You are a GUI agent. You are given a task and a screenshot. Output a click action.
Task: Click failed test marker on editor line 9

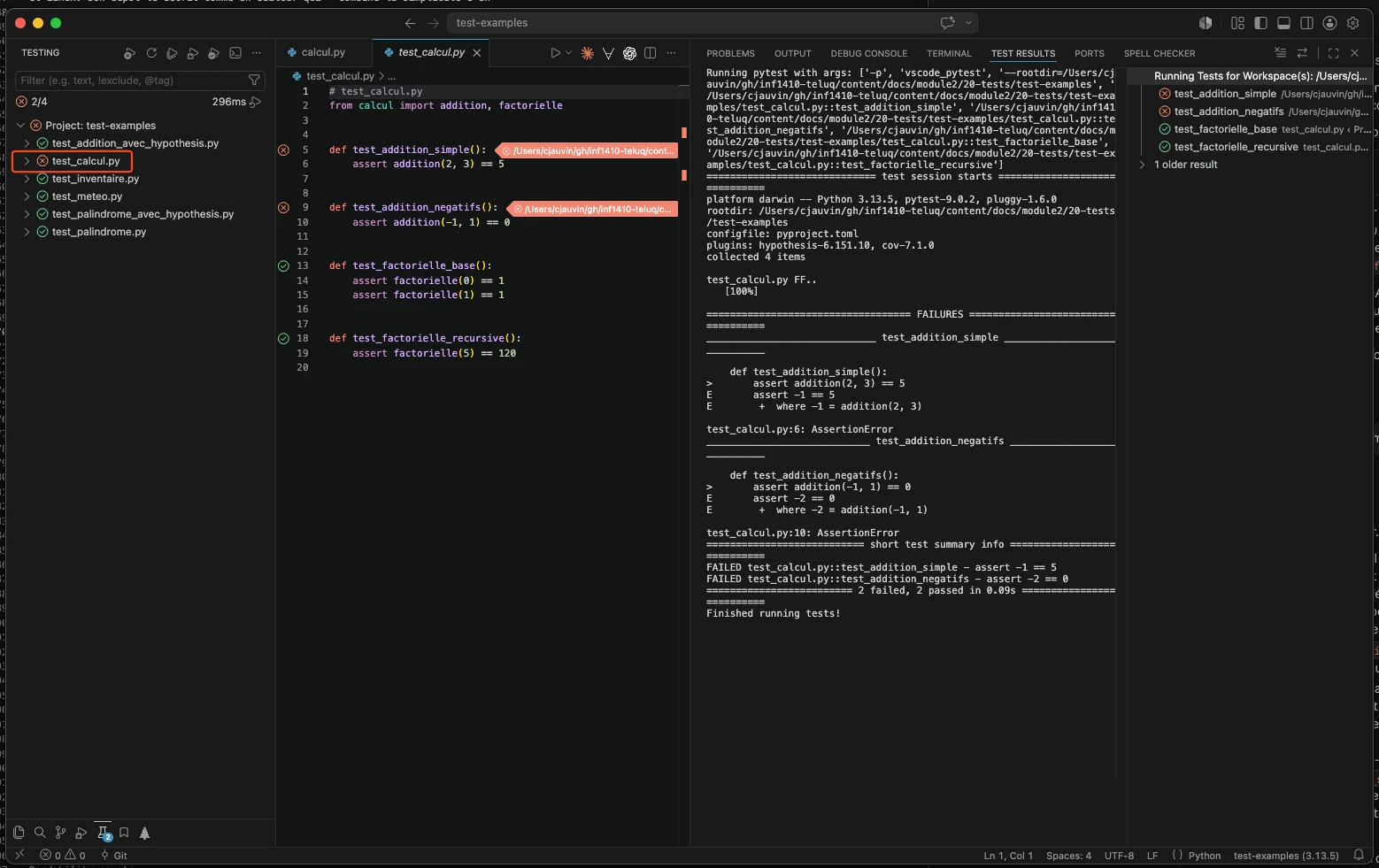coord(283,208)
